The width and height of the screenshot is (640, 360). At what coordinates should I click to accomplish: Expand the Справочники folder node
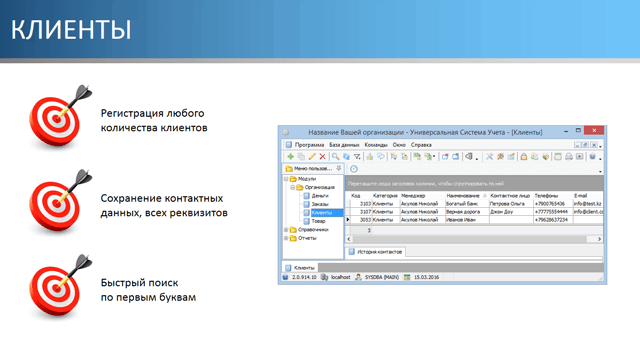[286, 230]
